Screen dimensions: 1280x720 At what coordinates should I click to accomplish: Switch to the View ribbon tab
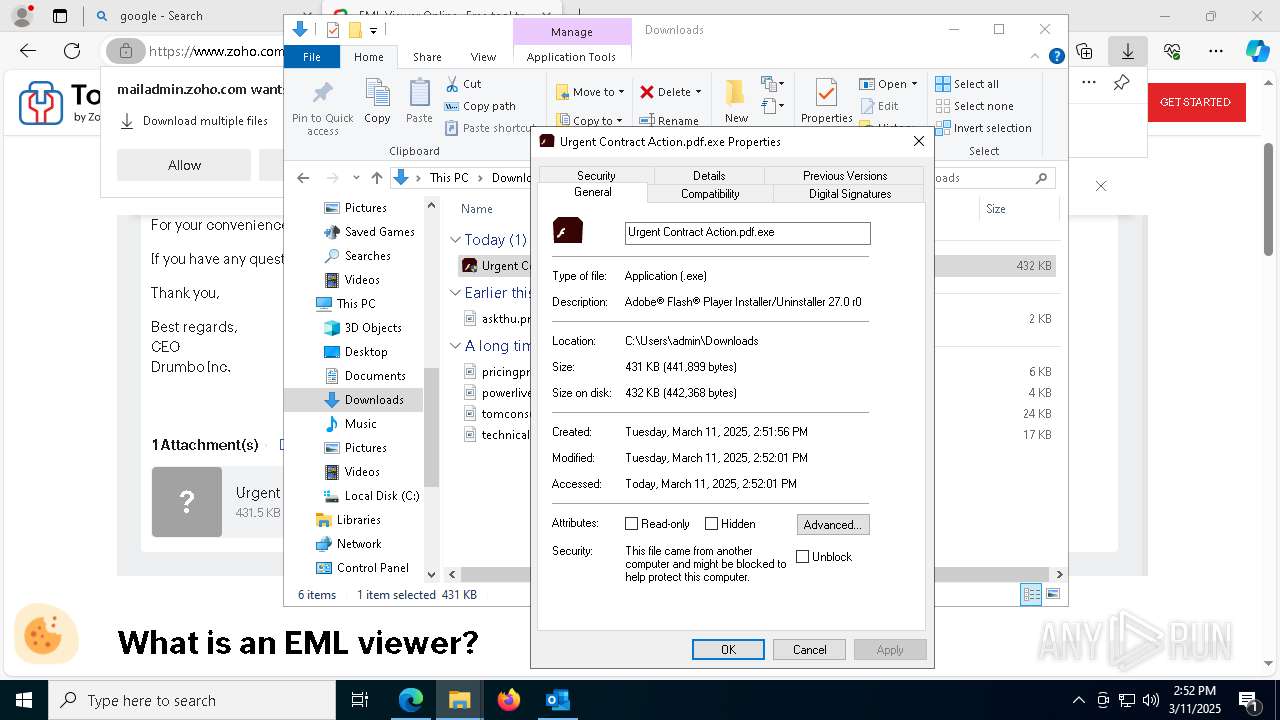(483, 57)
